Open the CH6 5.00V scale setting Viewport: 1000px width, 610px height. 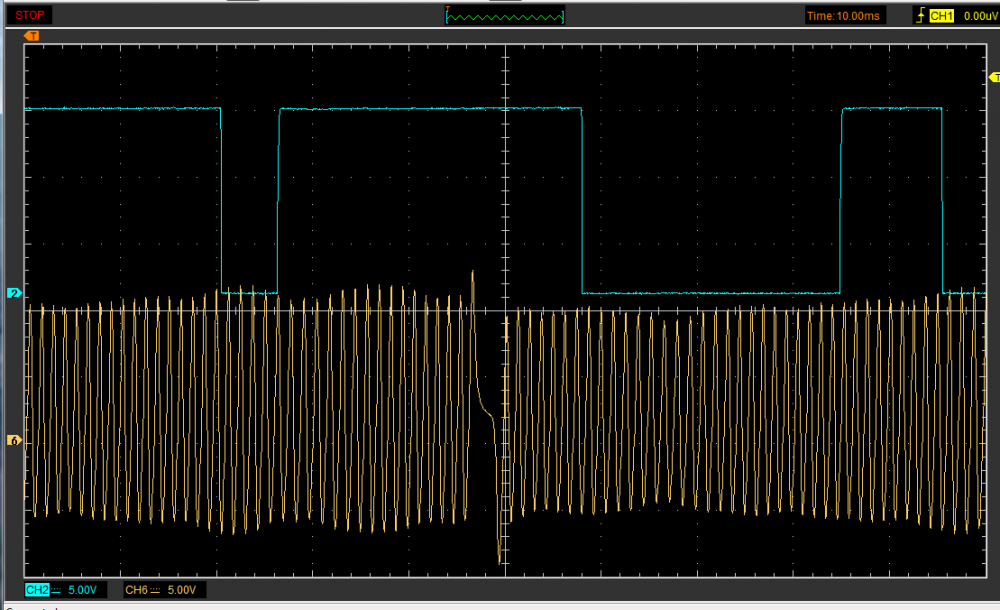pos(181,591)
